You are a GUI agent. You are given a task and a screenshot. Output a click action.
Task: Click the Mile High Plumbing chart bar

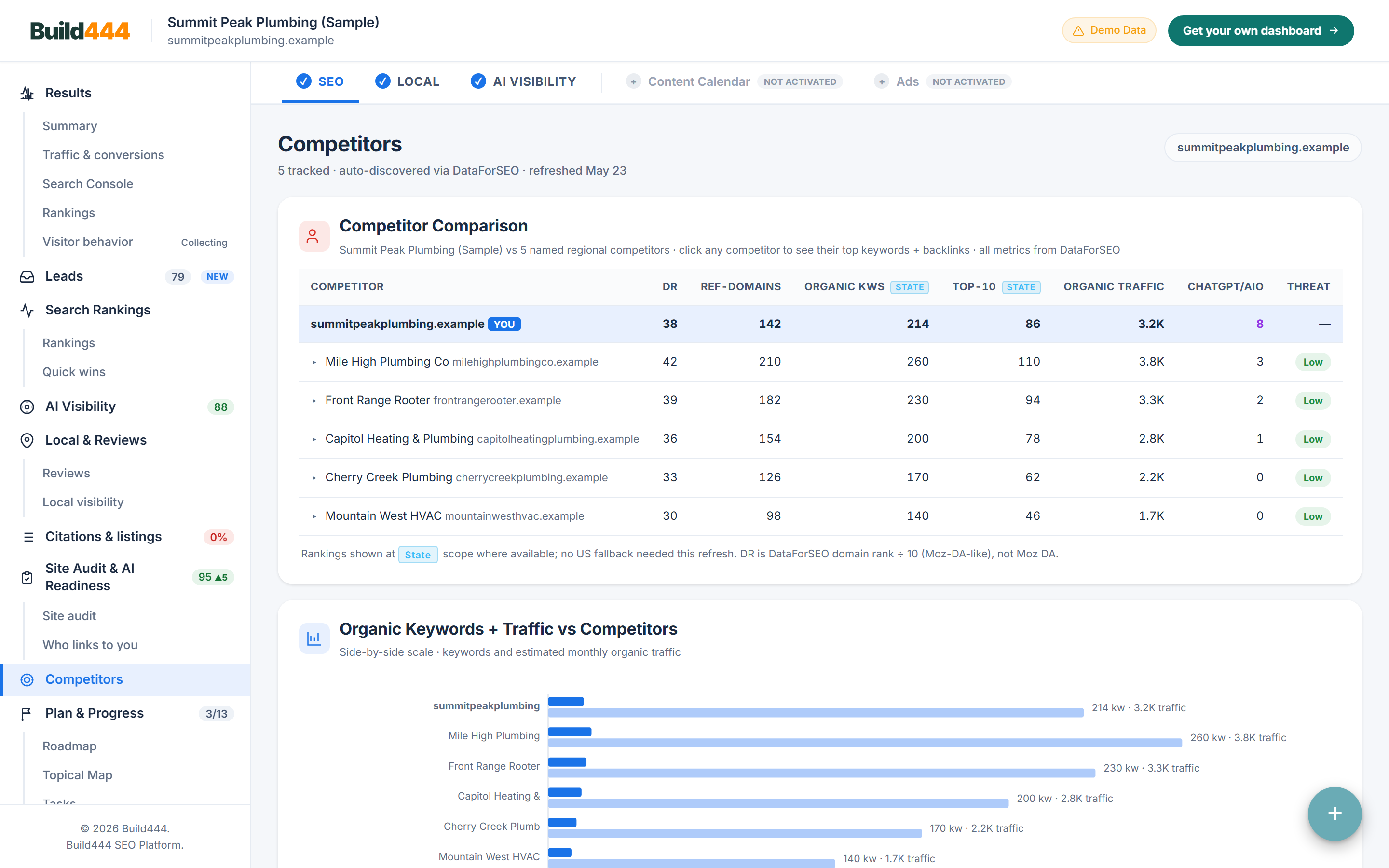click(x=865, y=738)
